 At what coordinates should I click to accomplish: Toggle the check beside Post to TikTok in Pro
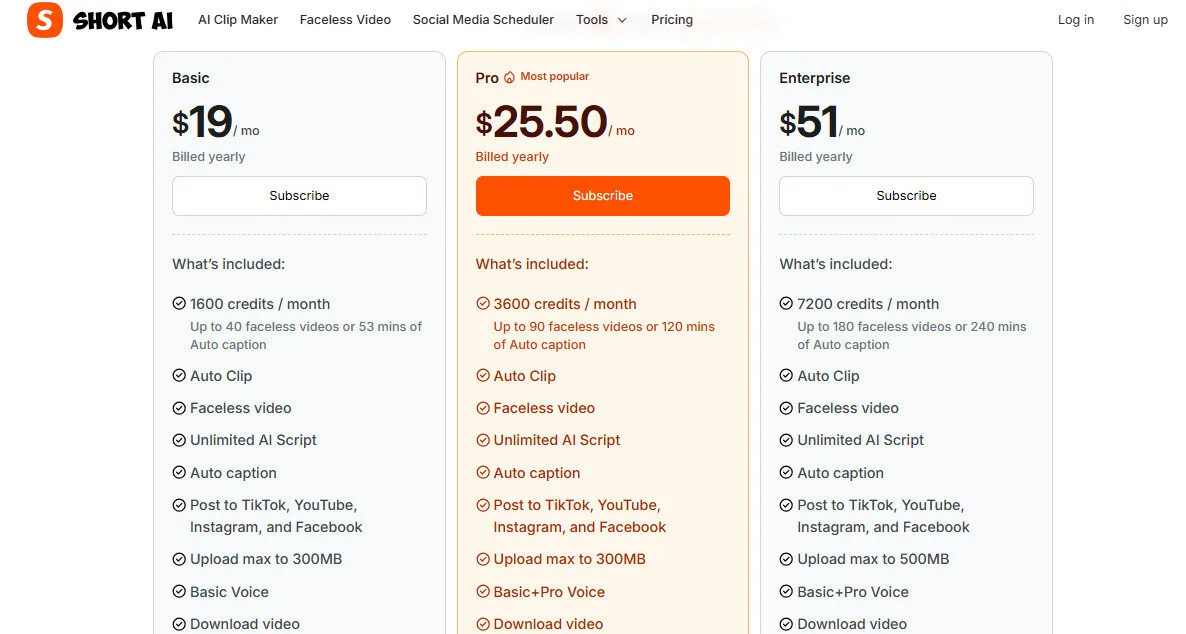[482, 505]
